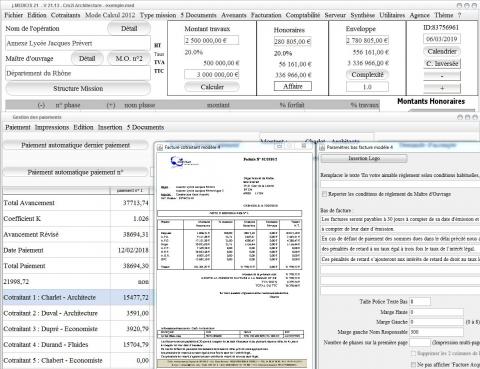Click the (+) phase column header

tap(111, 105)
